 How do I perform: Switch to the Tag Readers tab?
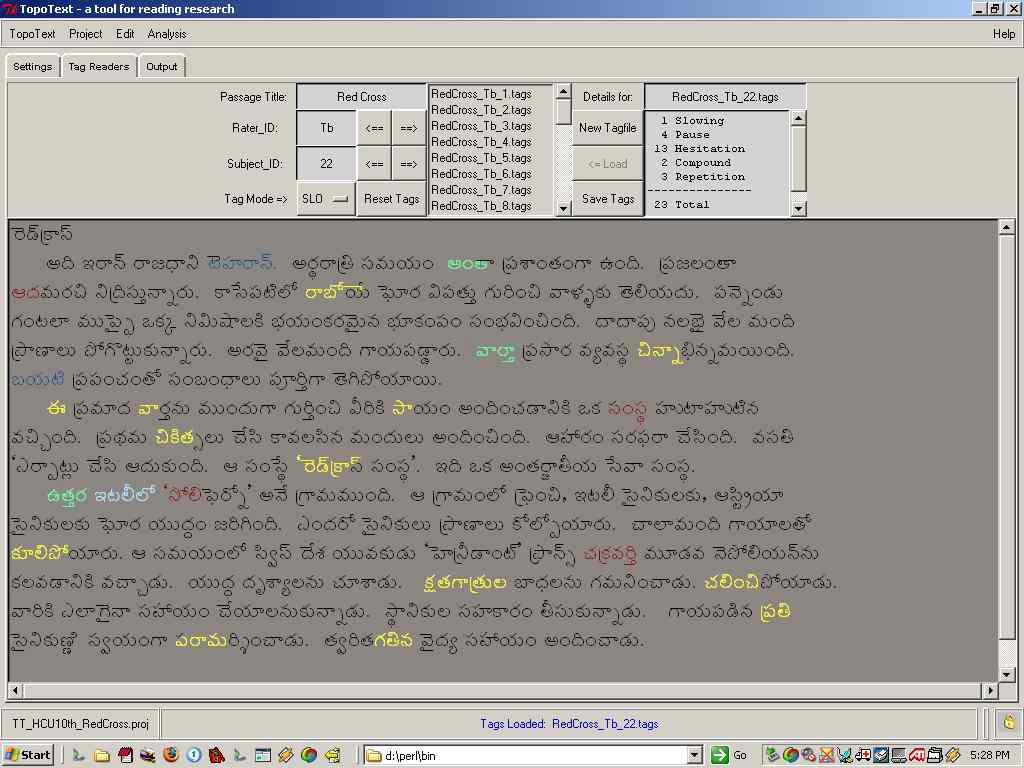point(99,67)
